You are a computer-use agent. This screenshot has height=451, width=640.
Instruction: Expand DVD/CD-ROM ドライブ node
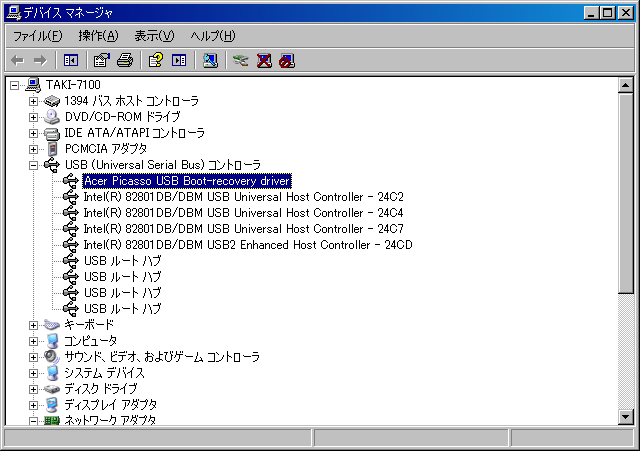pos(33,117)
